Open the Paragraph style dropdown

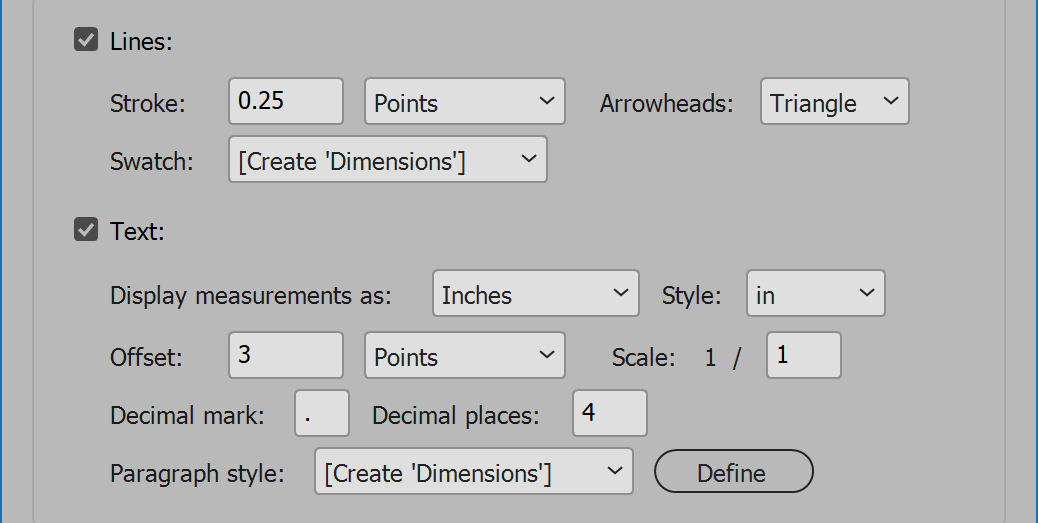pyautogui.click(x=474, y=471)
